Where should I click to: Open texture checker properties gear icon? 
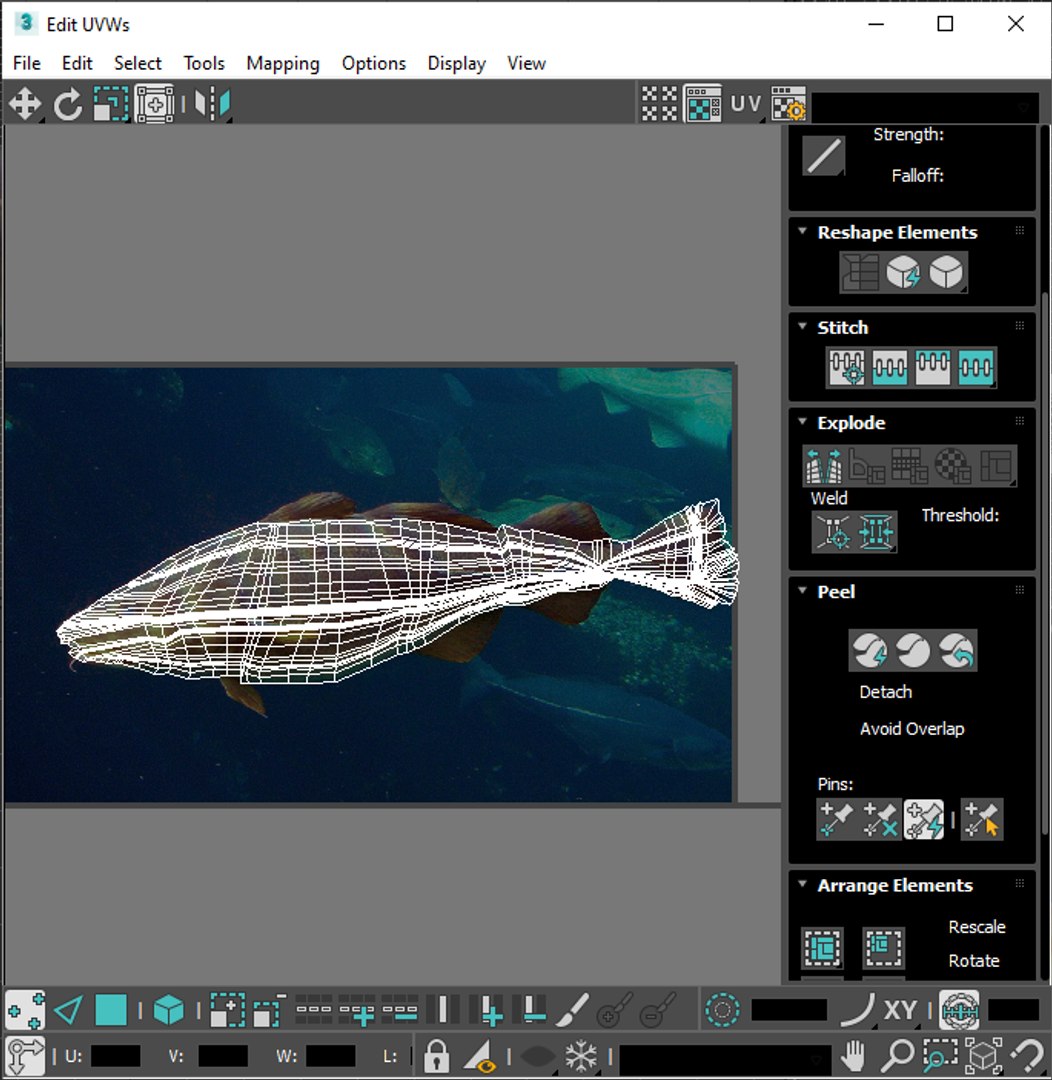pos(788,104)
